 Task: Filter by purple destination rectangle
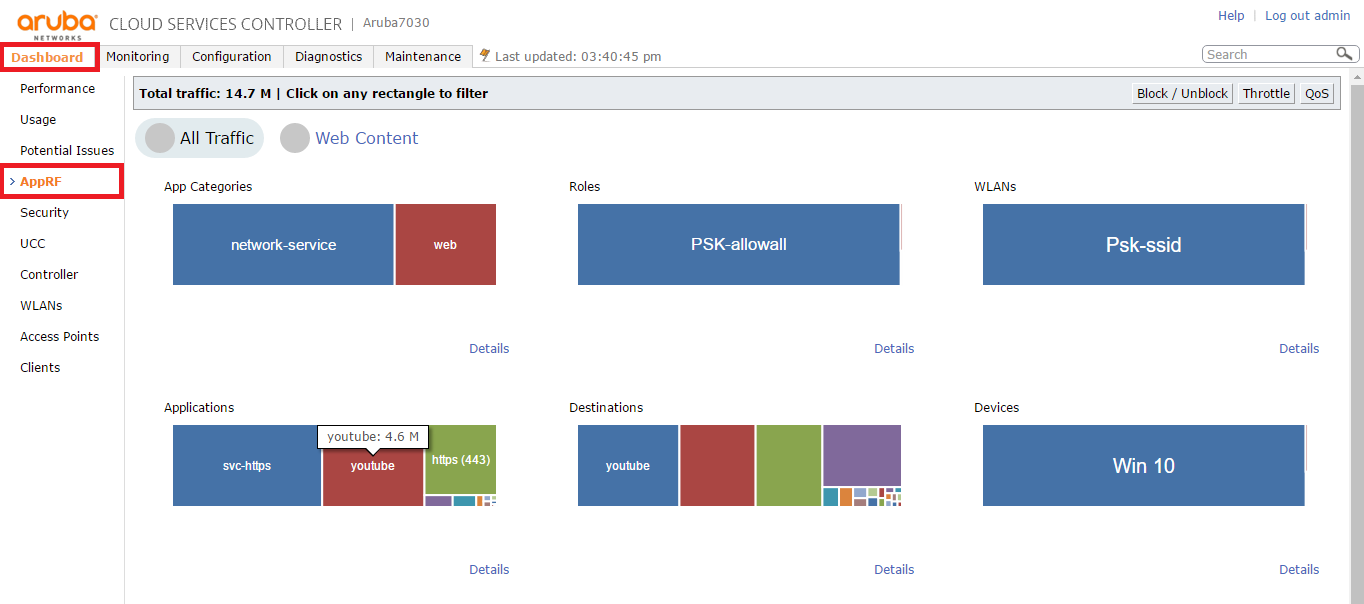coord(862,455)
